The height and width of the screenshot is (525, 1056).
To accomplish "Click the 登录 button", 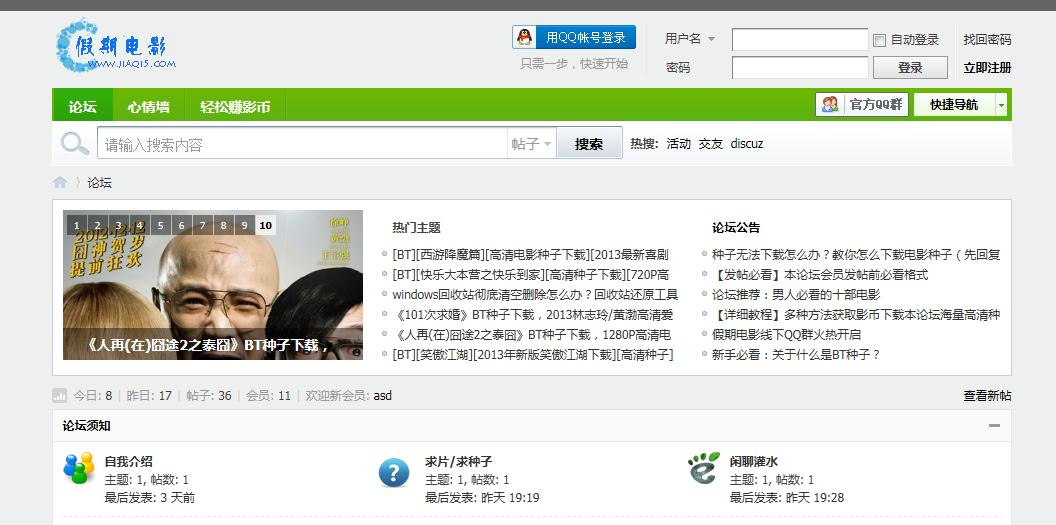I will coord(910,68).
